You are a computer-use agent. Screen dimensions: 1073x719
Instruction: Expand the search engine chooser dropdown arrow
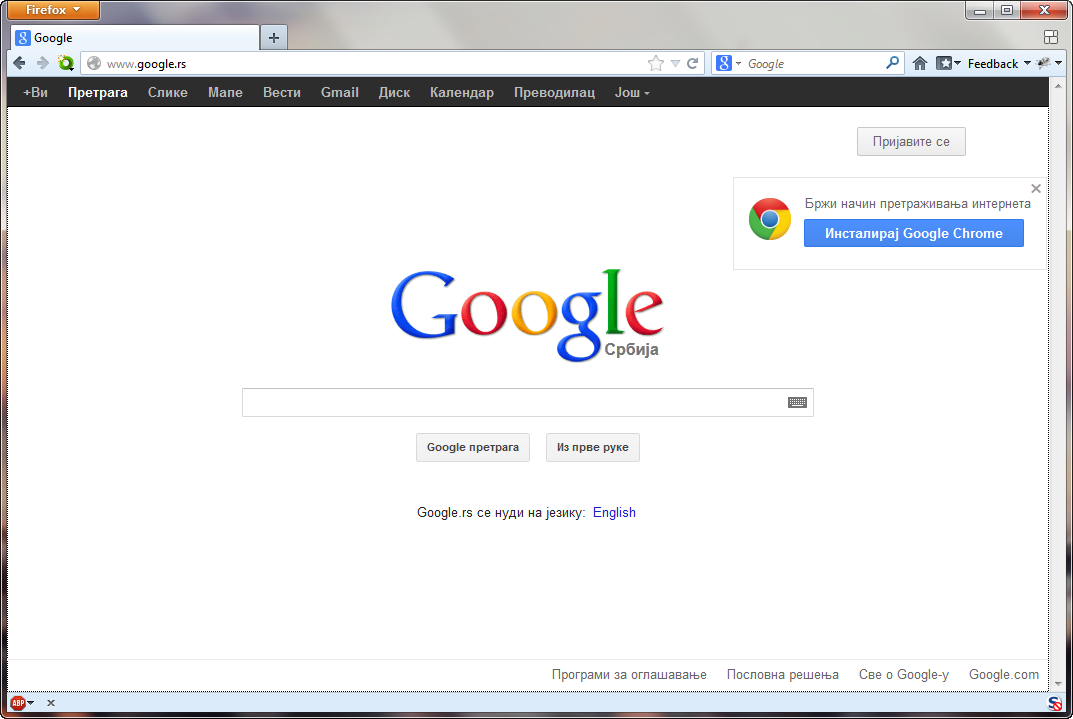click(x=738, y=64)
